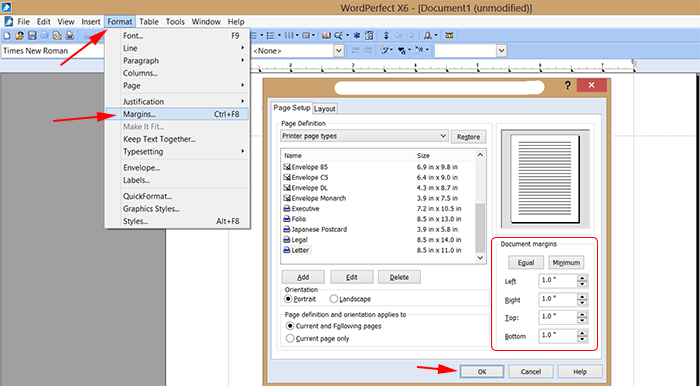
Task: Open the Help menu
Action: point(236,21)
